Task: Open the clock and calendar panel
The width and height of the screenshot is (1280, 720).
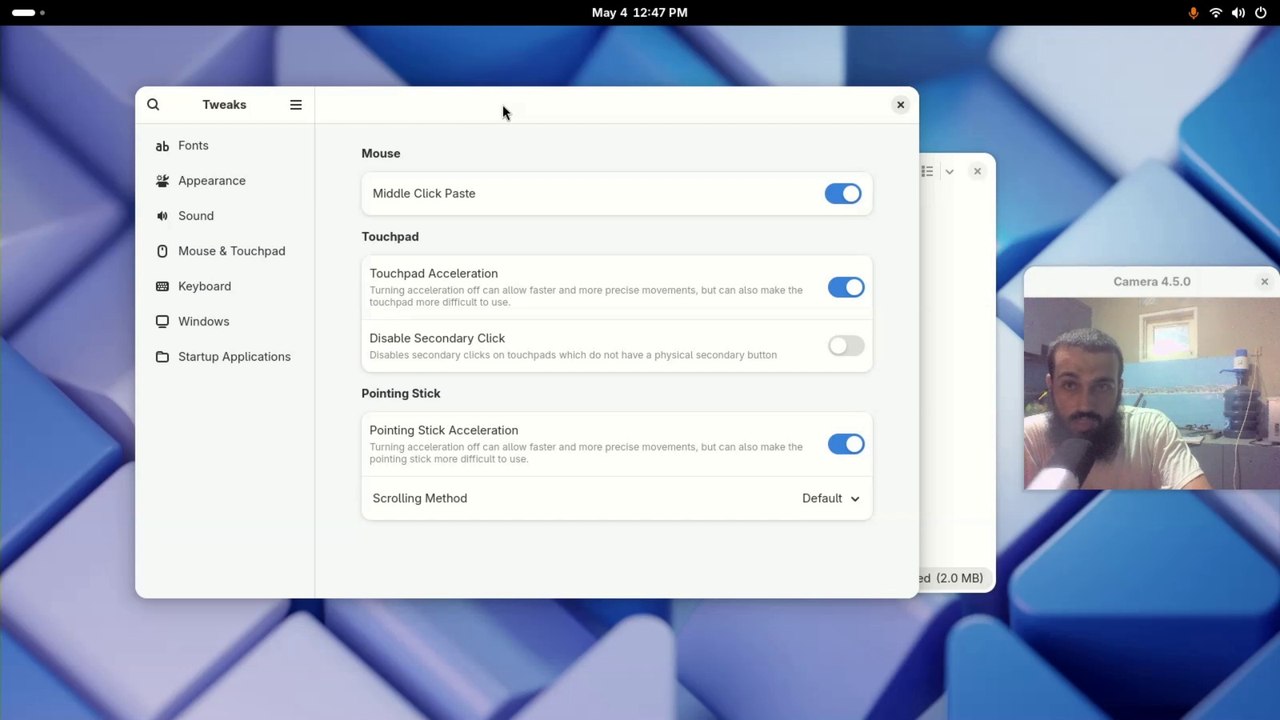Action: [640, 13]
